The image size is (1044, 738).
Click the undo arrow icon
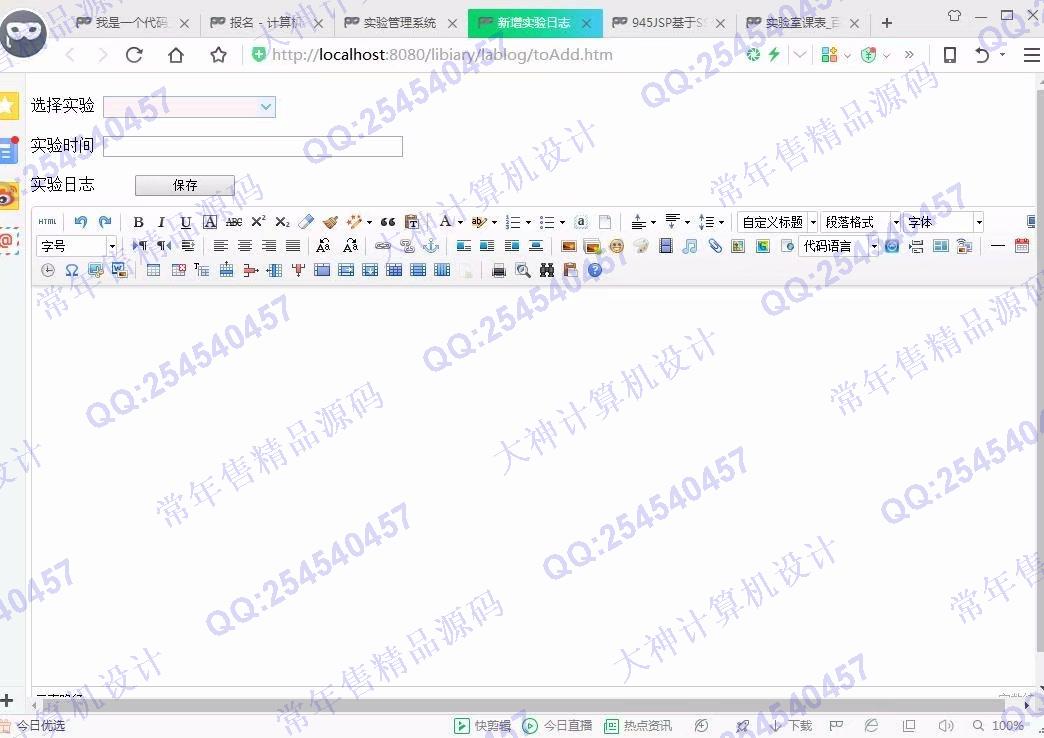(x=81, y=222)
